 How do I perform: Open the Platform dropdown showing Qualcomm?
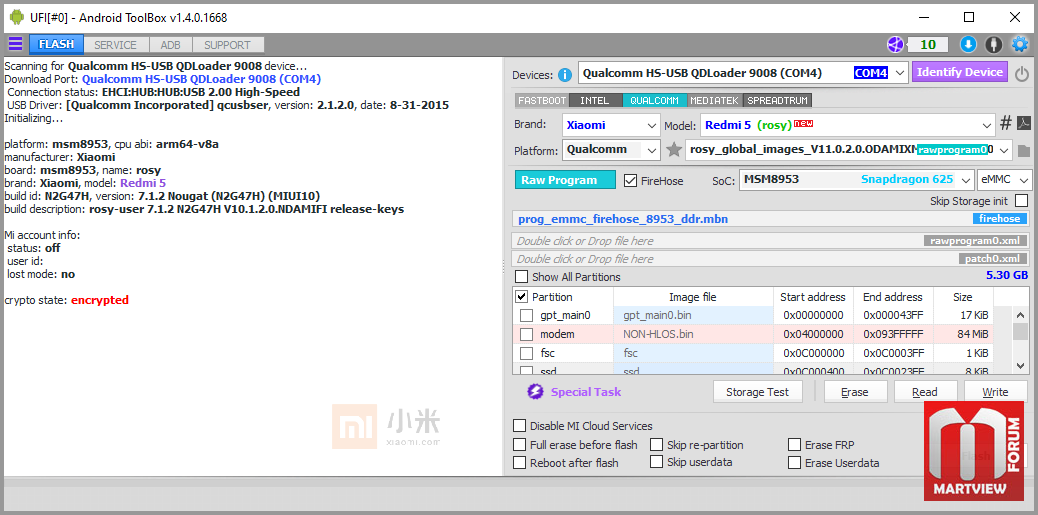coord(611,150)
